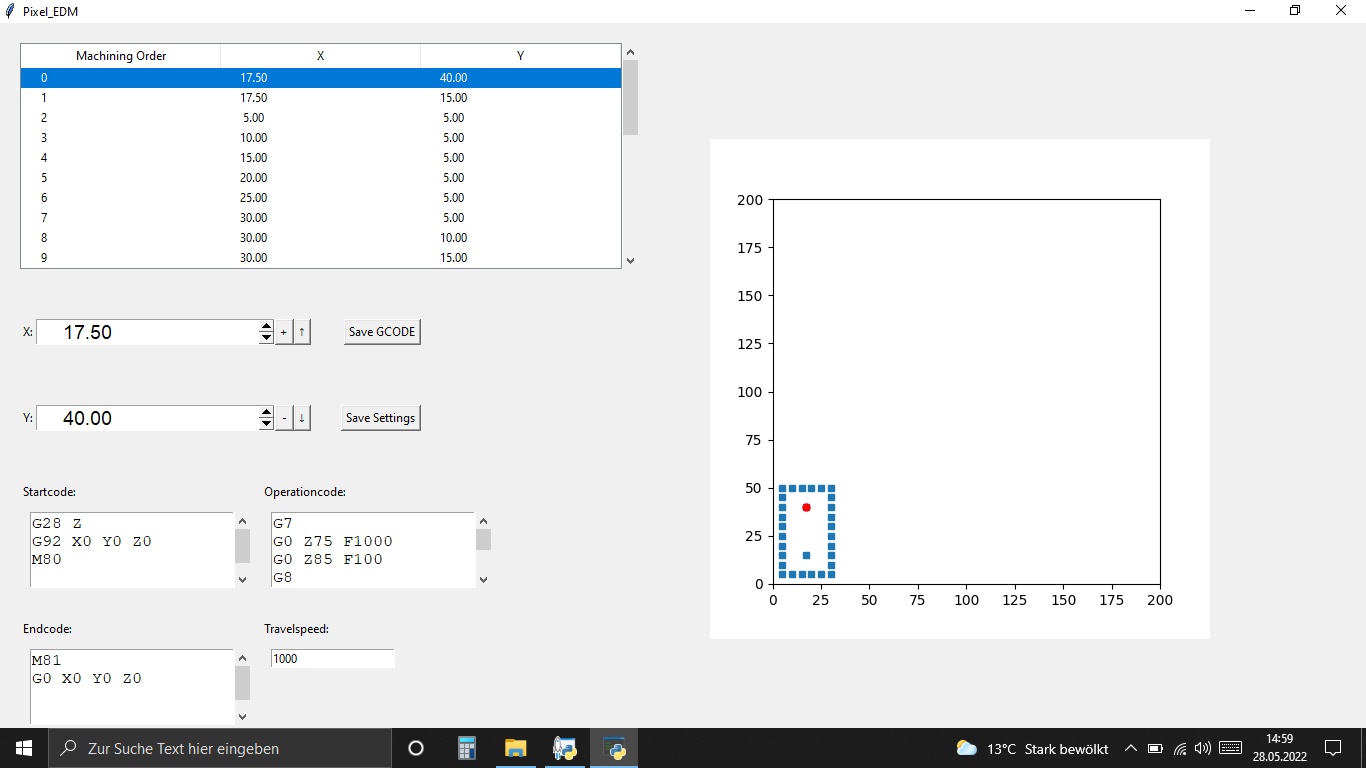
Task: Click the table scrollbar up arrow
Action: click(630, 52)
